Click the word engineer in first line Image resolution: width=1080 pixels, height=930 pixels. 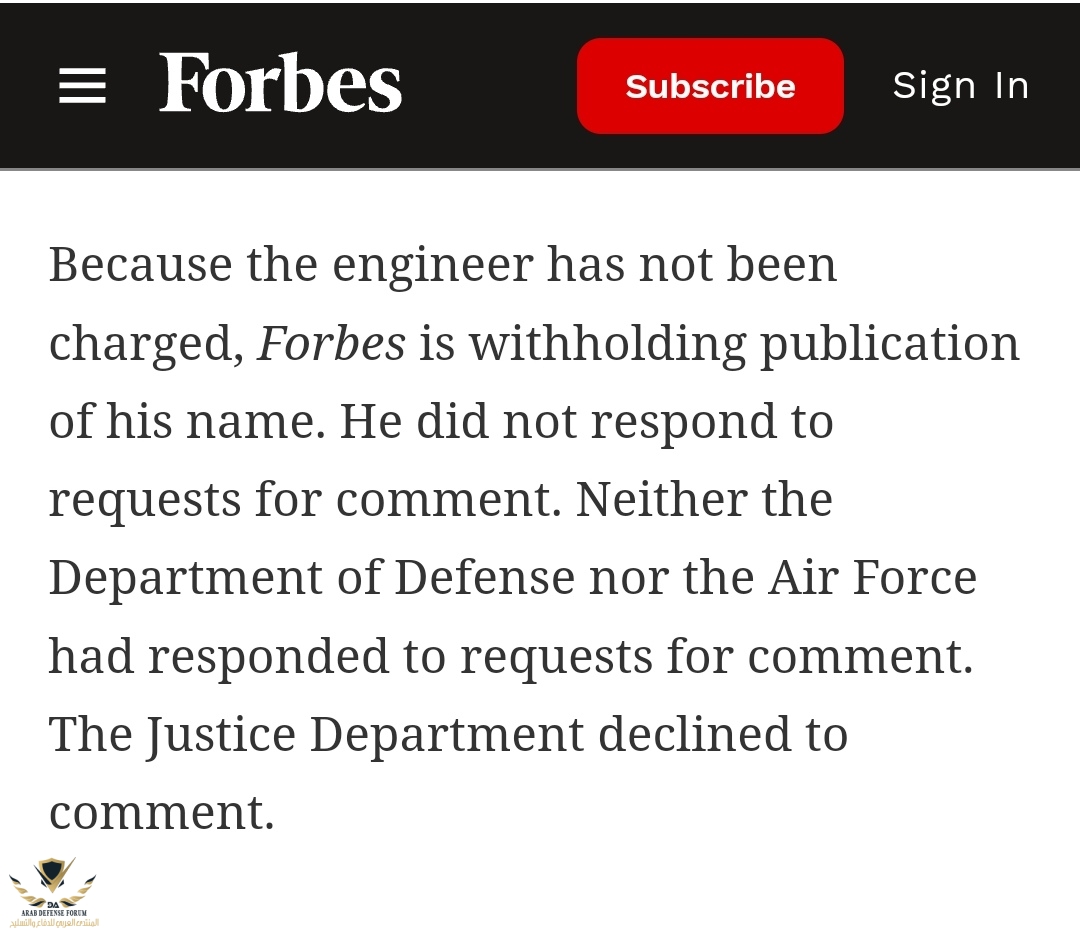[433, 267]
